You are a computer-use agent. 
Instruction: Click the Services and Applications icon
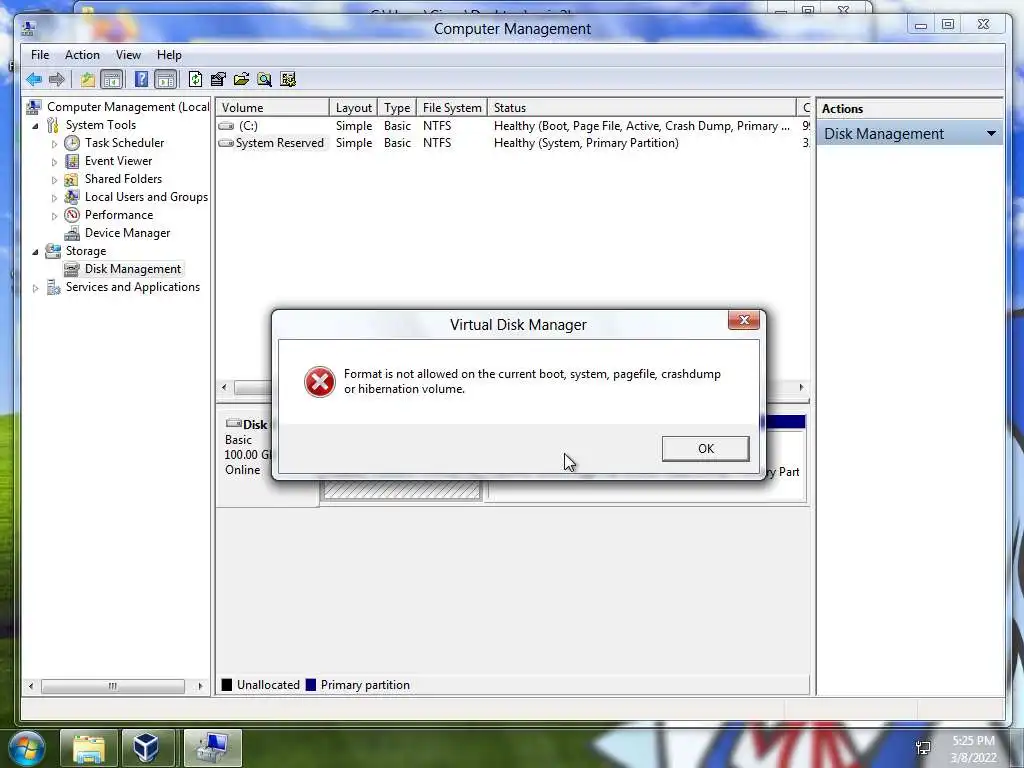pyautogui.click(x=54, y=287)
